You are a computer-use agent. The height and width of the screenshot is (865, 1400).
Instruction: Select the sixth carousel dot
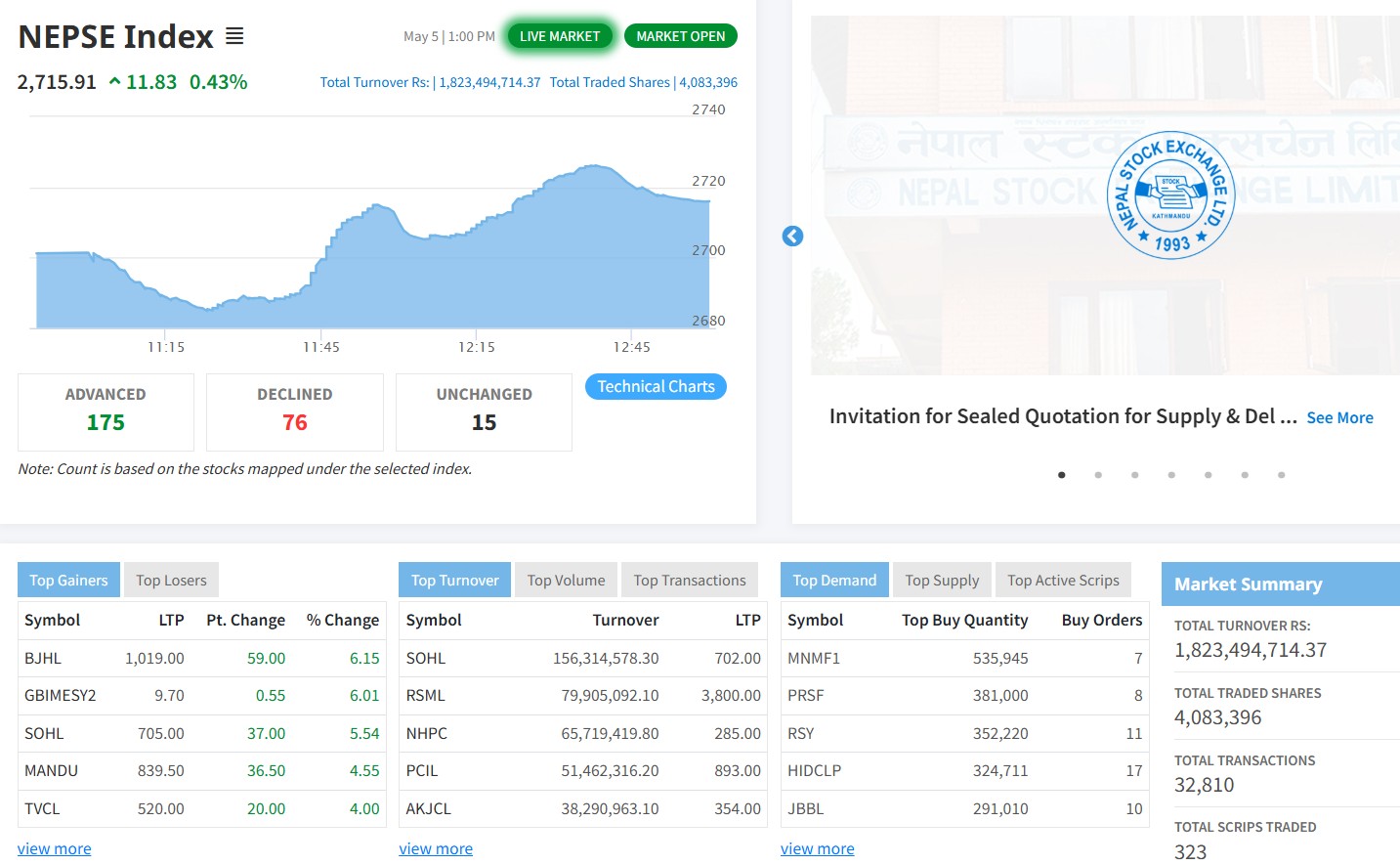(1245, 475)
